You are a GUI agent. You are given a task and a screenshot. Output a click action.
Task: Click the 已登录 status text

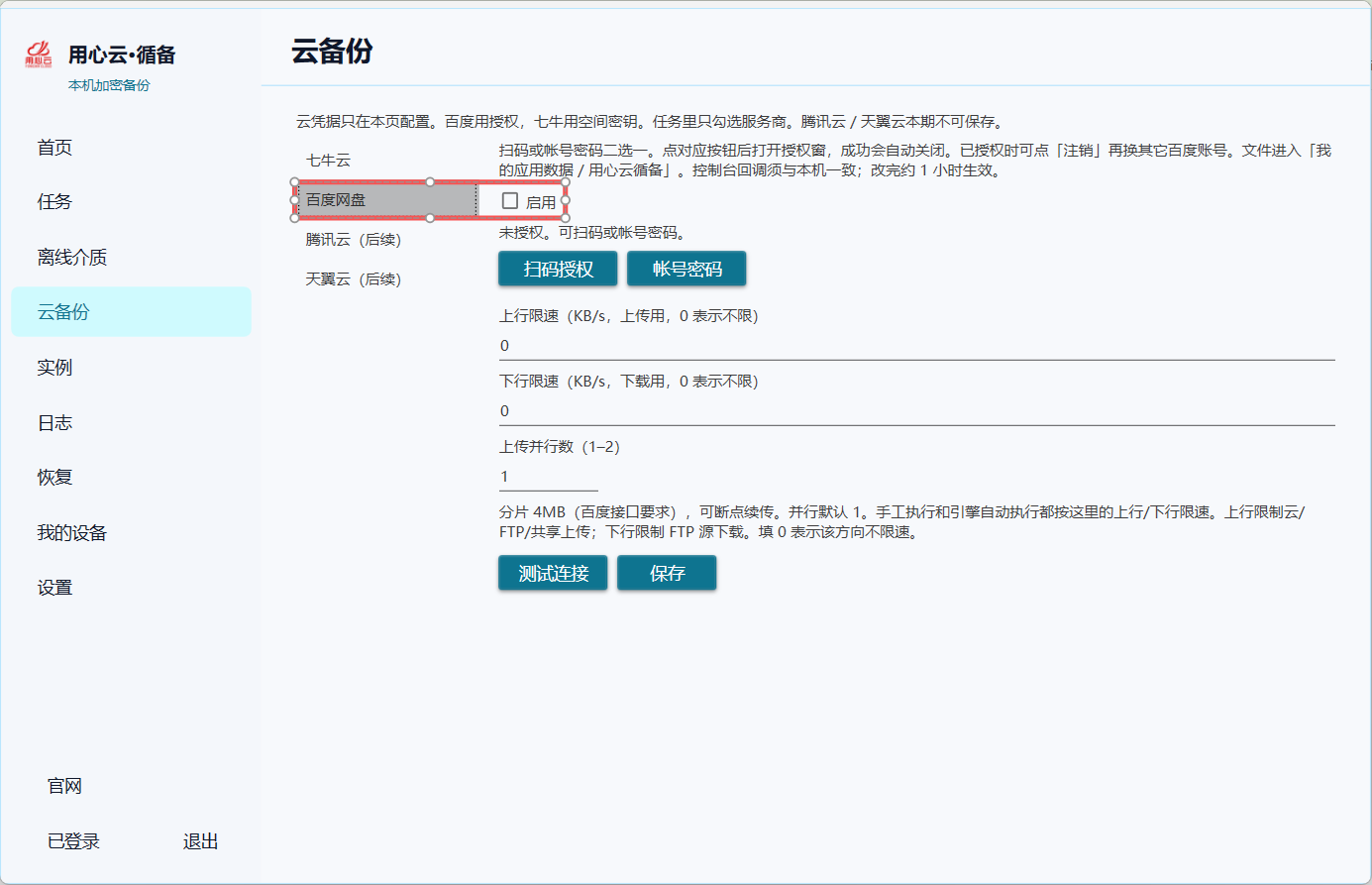(74, 841)
